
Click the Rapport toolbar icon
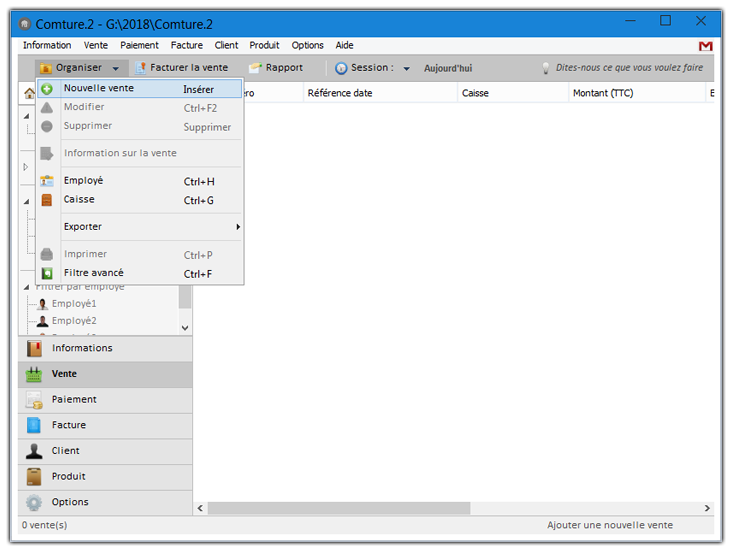click(x=256, y=68)
